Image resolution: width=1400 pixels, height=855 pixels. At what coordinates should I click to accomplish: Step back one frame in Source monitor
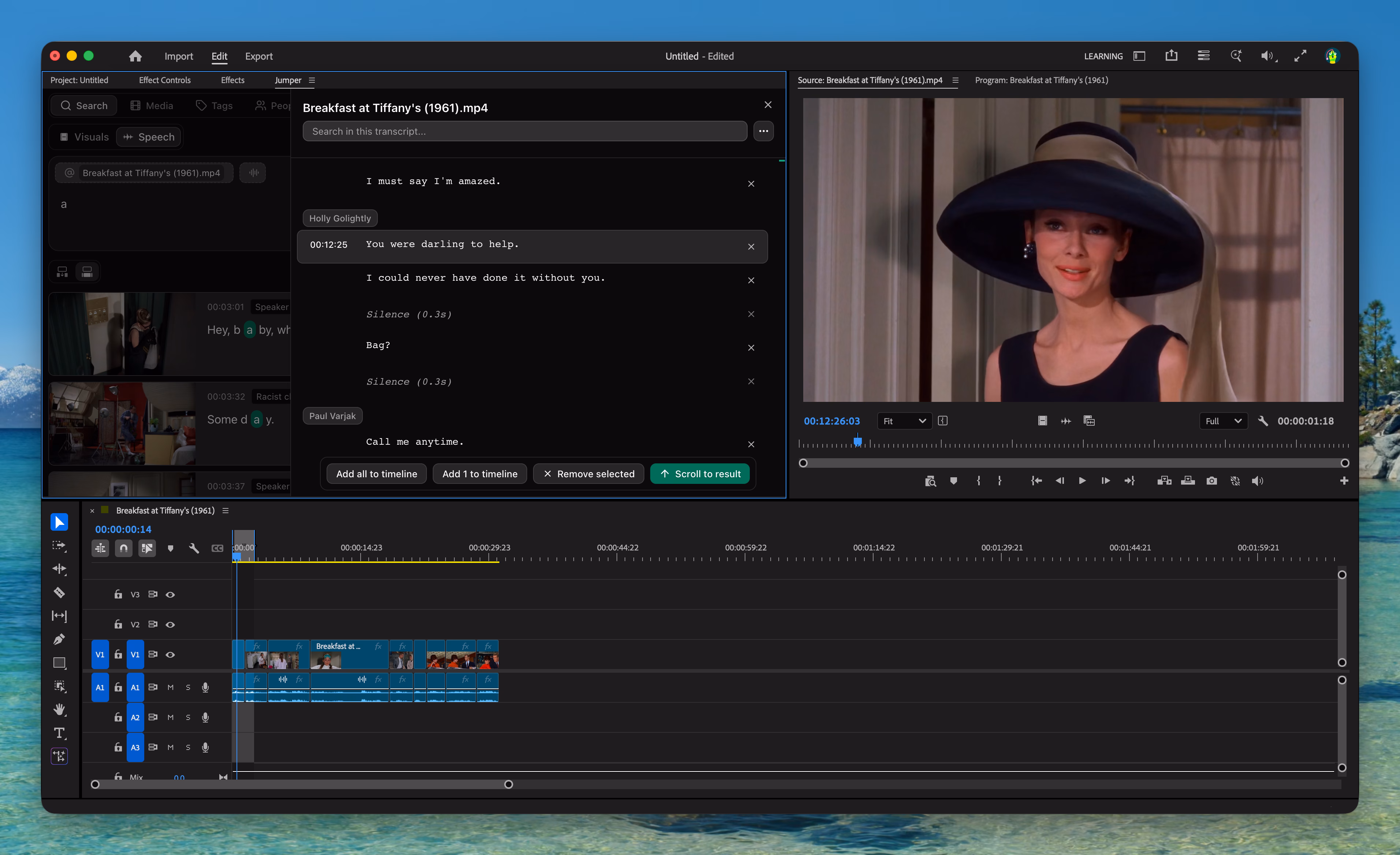click(x=1060, y=481)
